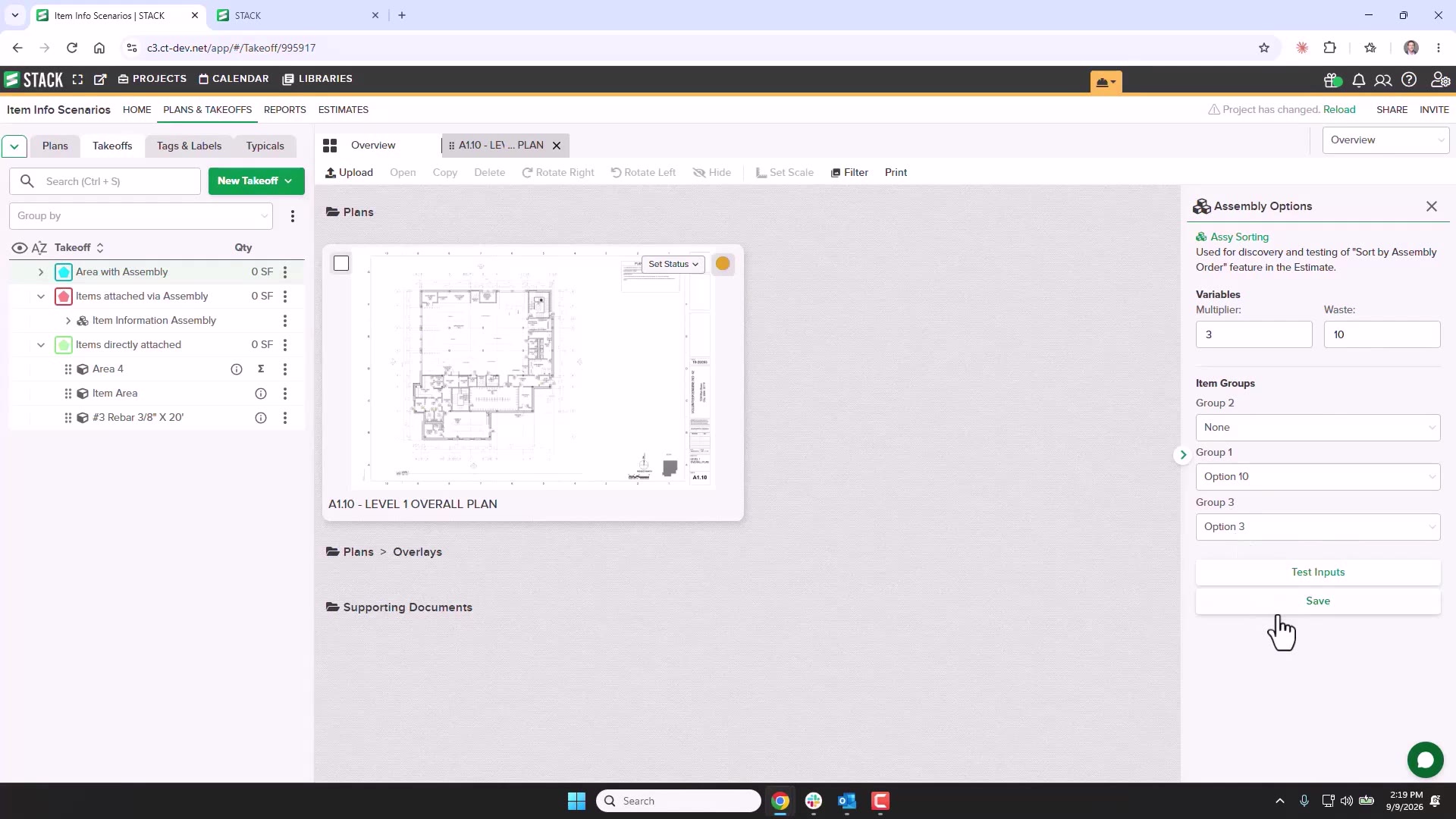Click the open-in-new-window icon
This screenshot has height=819, width=1456.
100,79
